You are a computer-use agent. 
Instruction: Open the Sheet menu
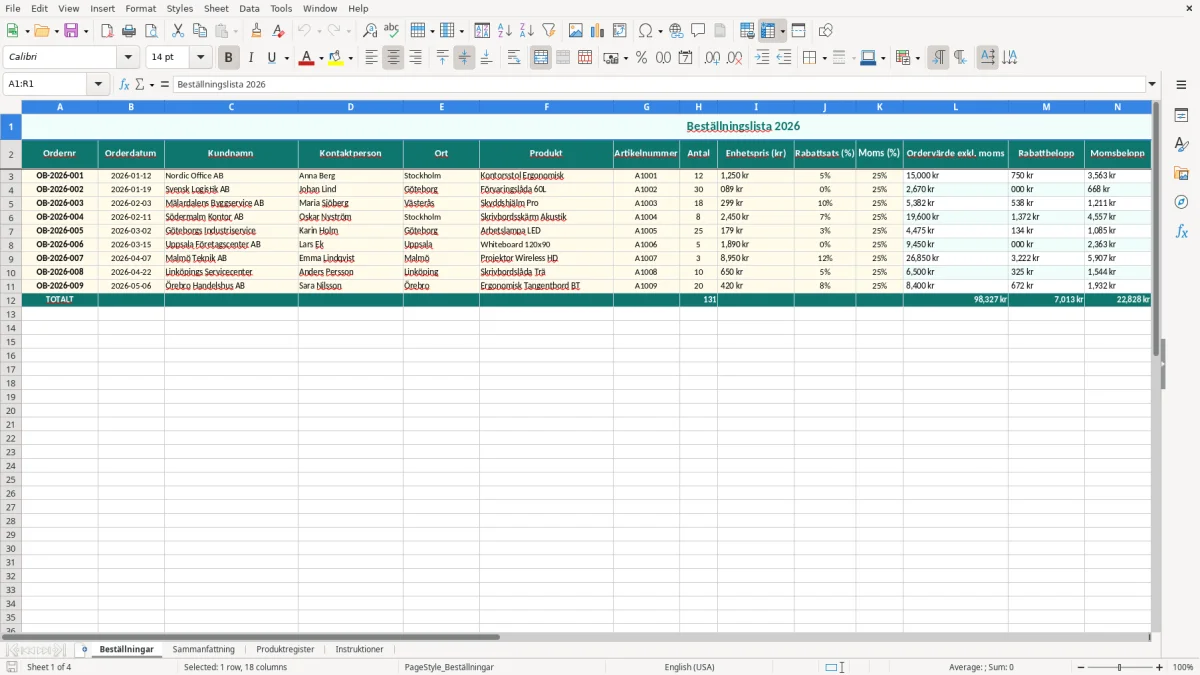216,8
